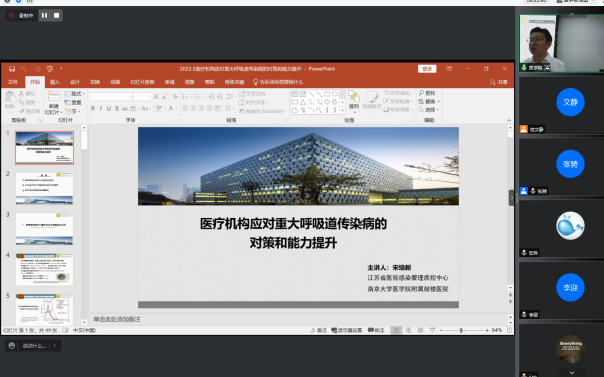Viewport: 604px width, 377px height.
Task: Select the oval shape in the shapes gallery
Action: coord(335,94)
